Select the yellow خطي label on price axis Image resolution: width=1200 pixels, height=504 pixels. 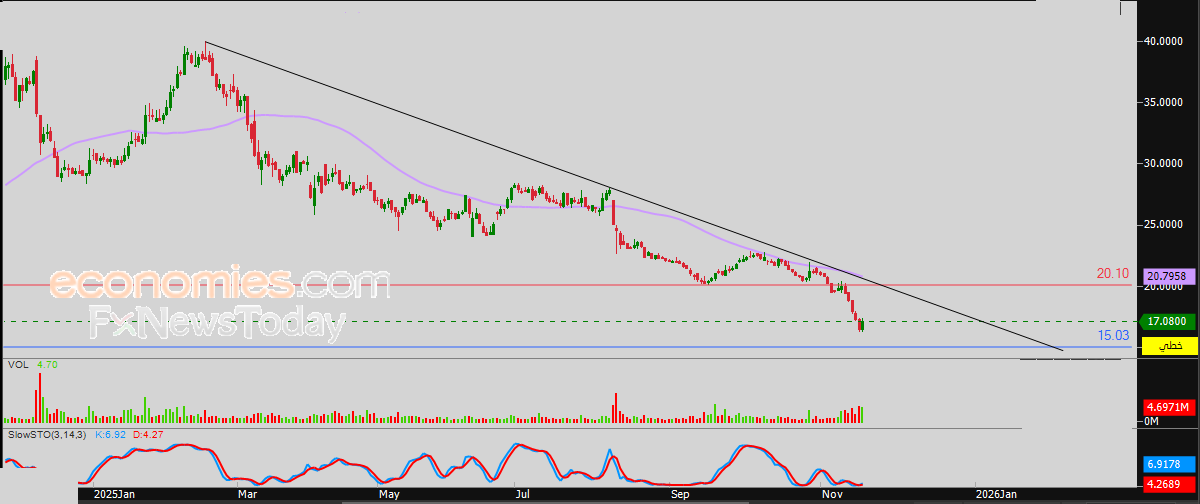point(1168,346)
